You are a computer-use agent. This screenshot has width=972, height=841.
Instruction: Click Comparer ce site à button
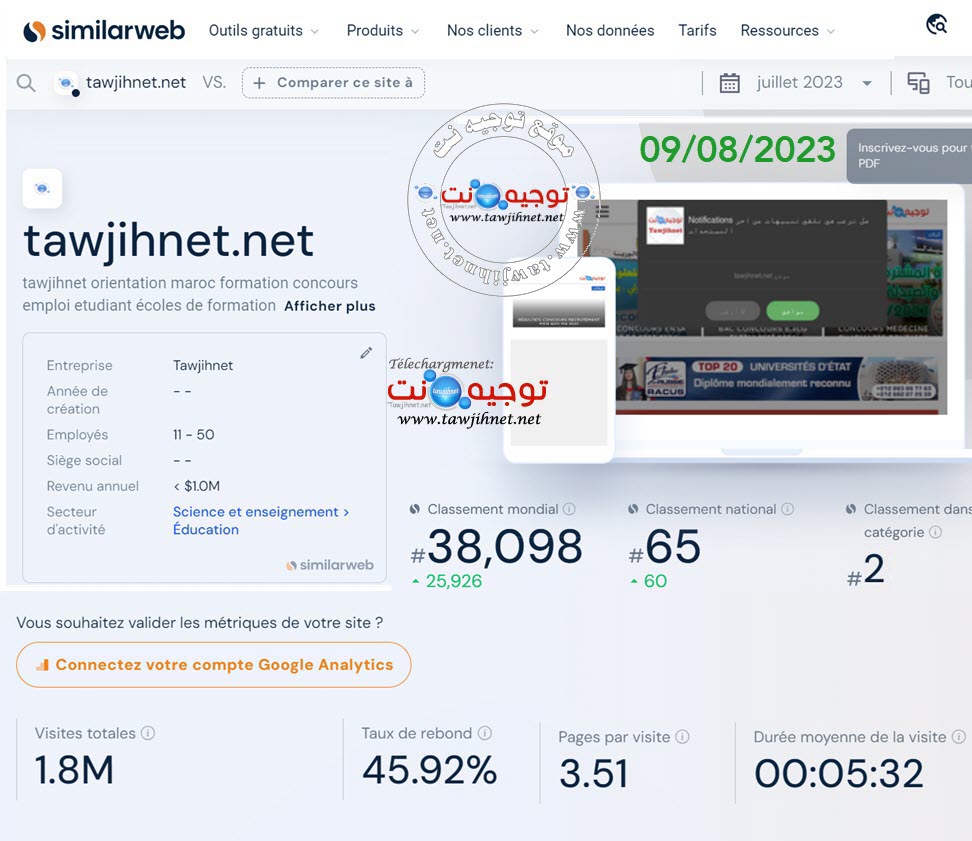334,82
